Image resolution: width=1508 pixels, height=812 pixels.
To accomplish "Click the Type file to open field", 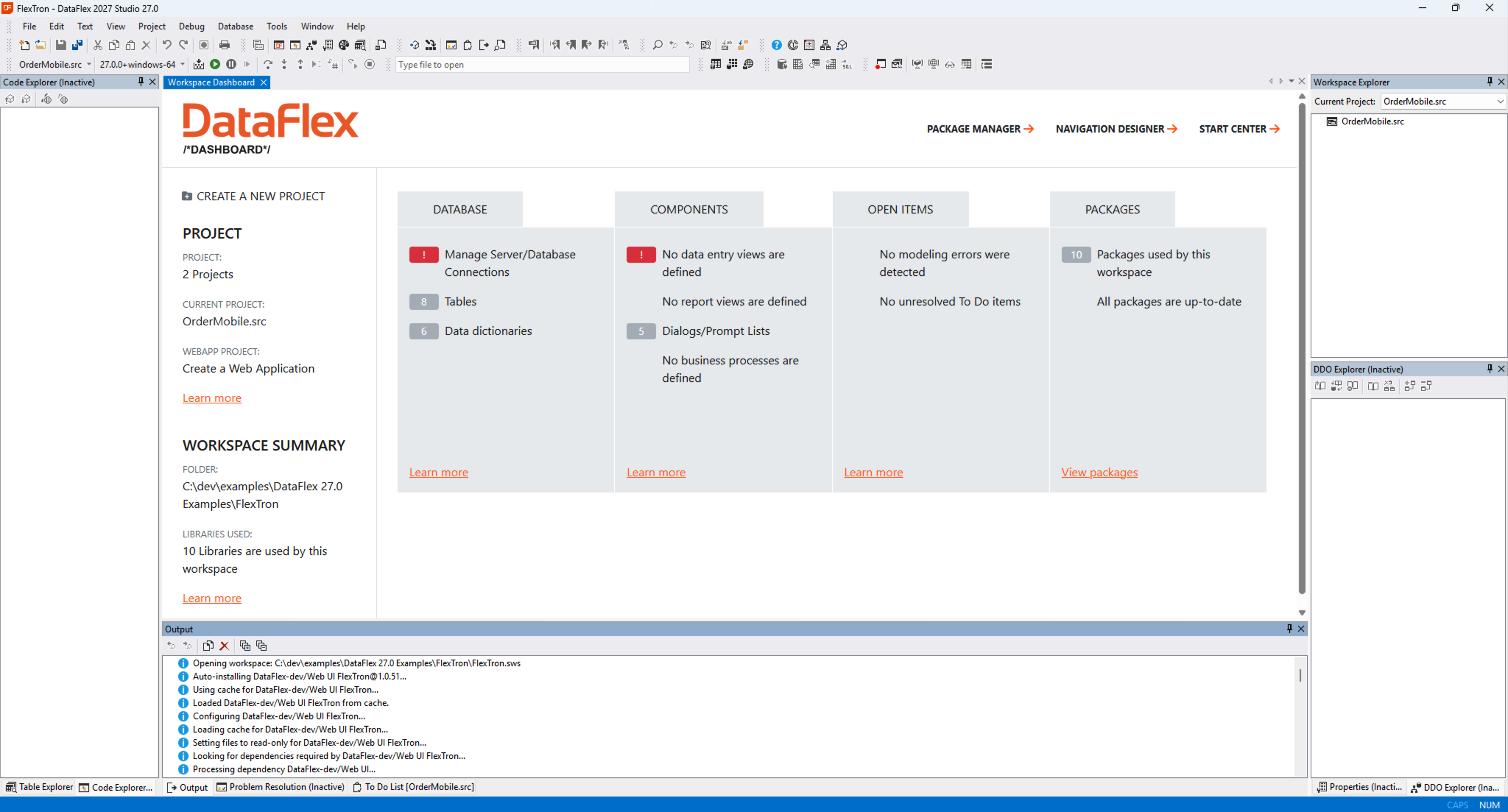I will coord(542,64).
